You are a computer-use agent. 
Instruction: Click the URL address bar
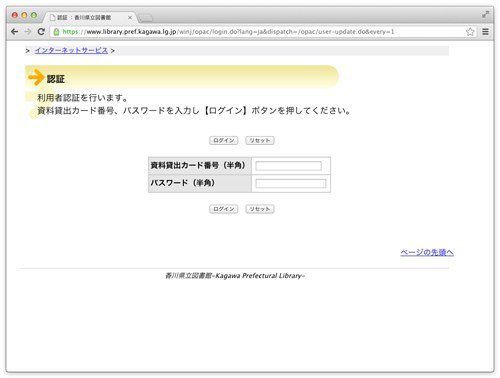pyautogui.click(x=263, y=32)
